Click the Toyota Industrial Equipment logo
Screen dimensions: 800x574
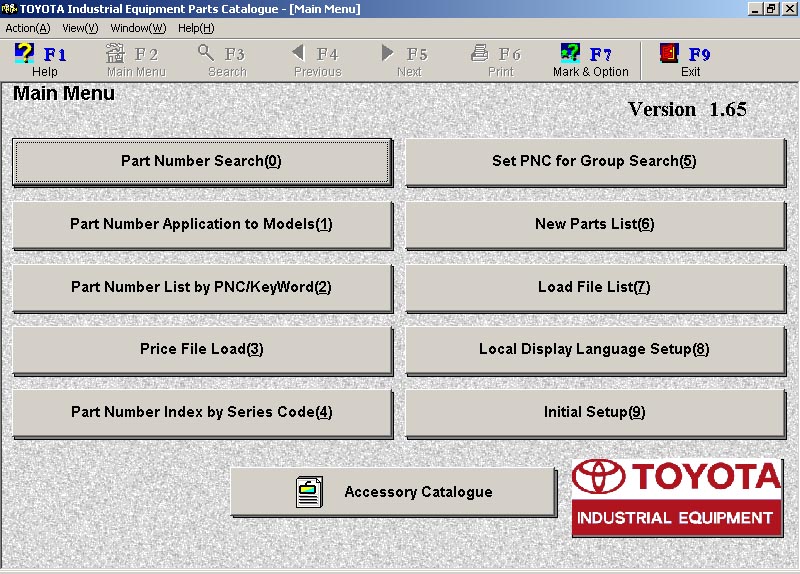coord(677,497)
